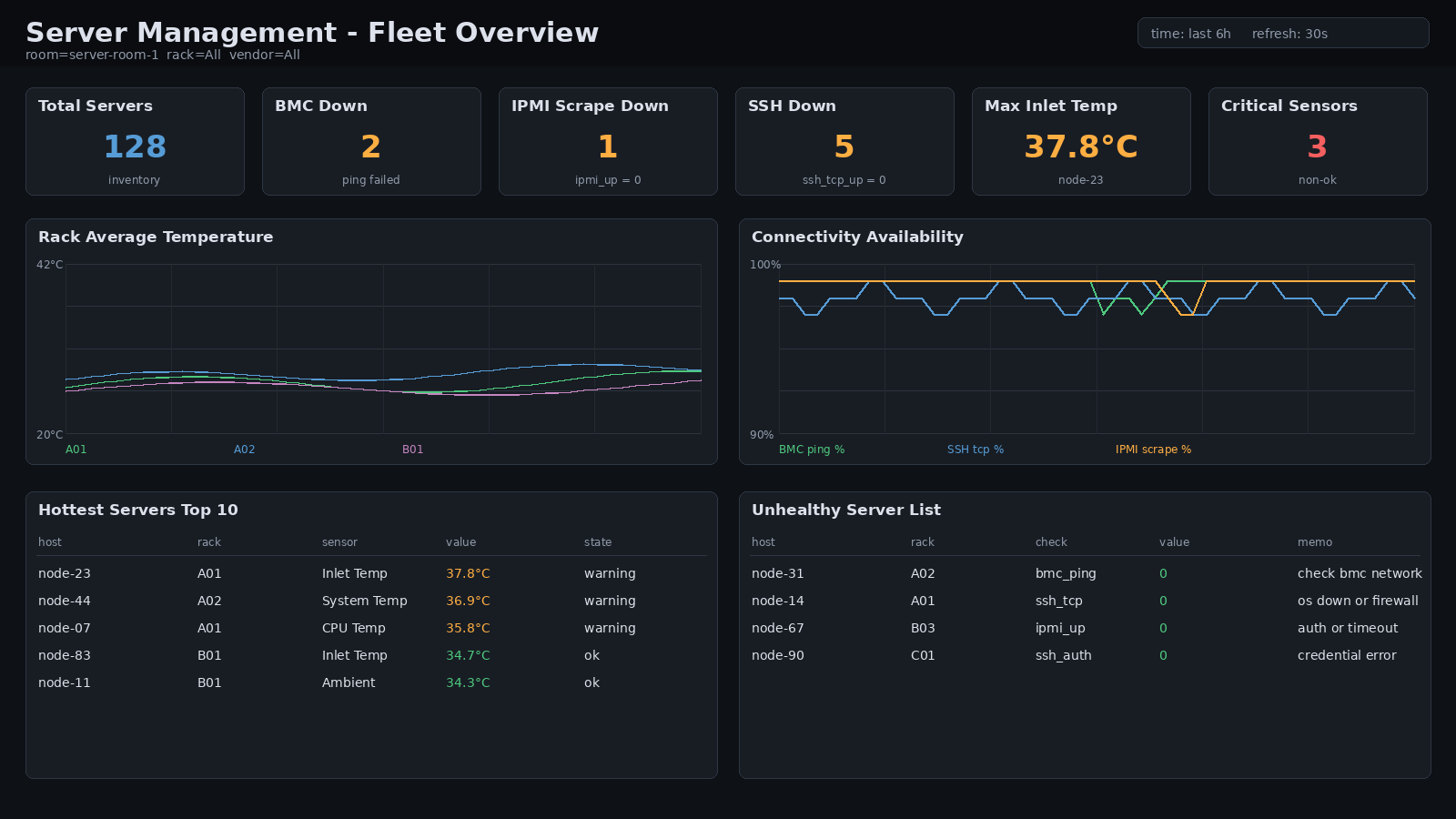Click the Unhealthy Server List panel title

(846, 510)
